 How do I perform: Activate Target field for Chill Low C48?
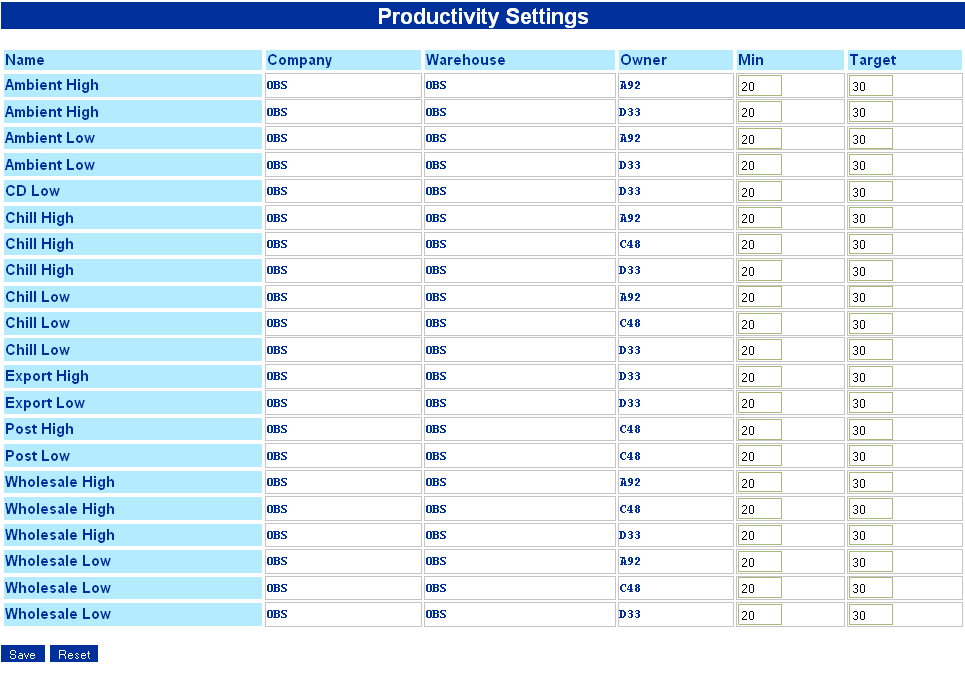[x=871, y=324]
